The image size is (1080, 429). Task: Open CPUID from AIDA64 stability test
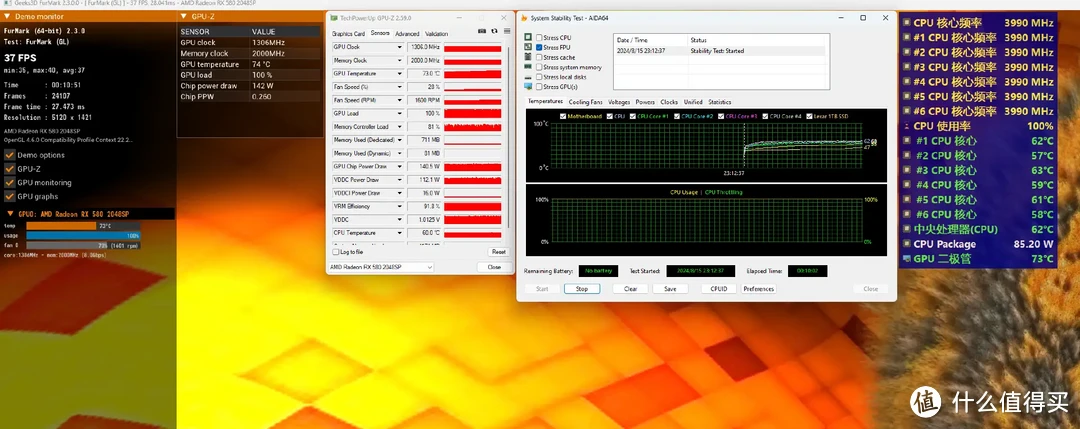tap(718, 289)
